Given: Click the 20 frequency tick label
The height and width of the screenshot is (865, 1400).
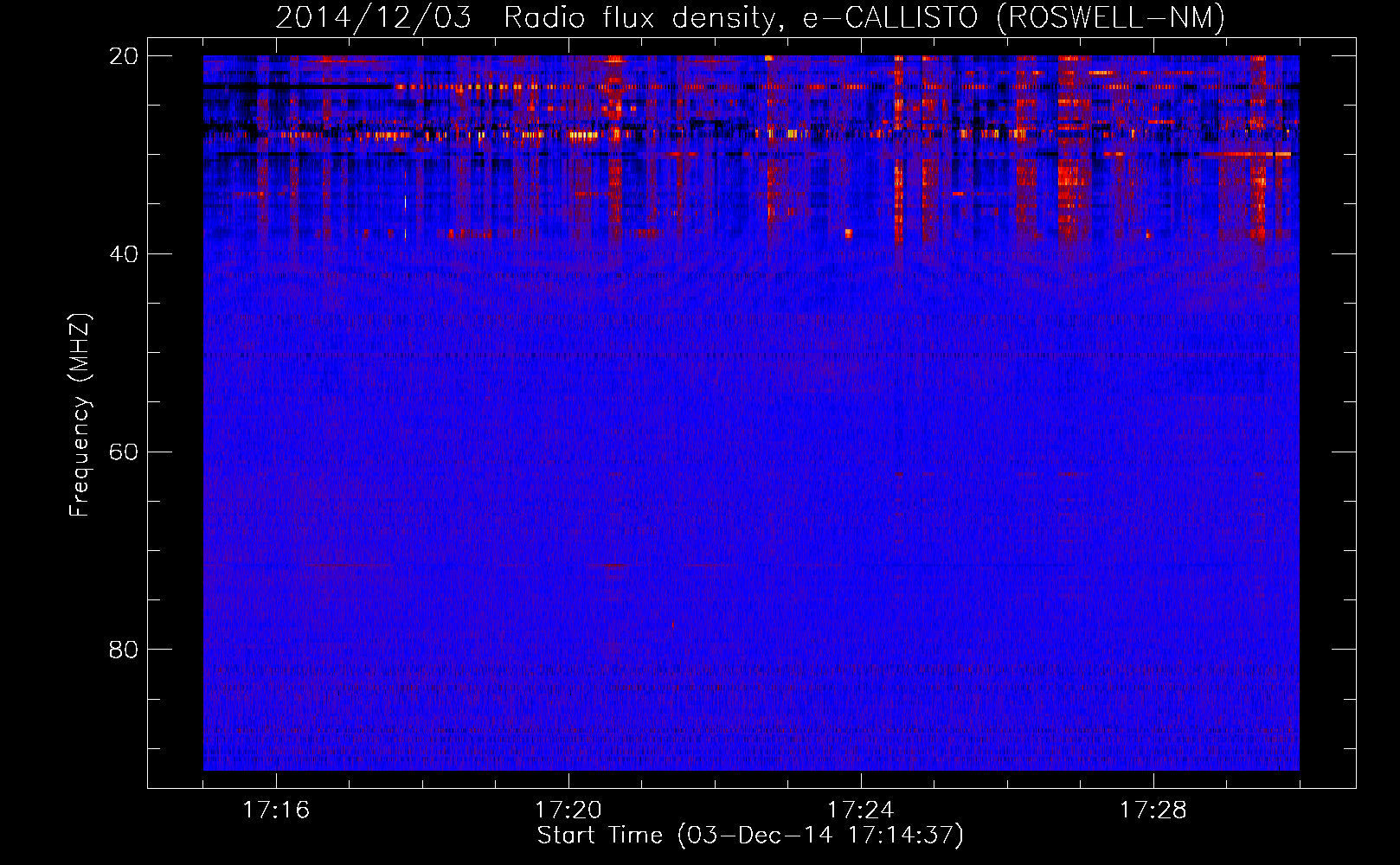Looking at the screenshot, I should [x=124, y=56].
